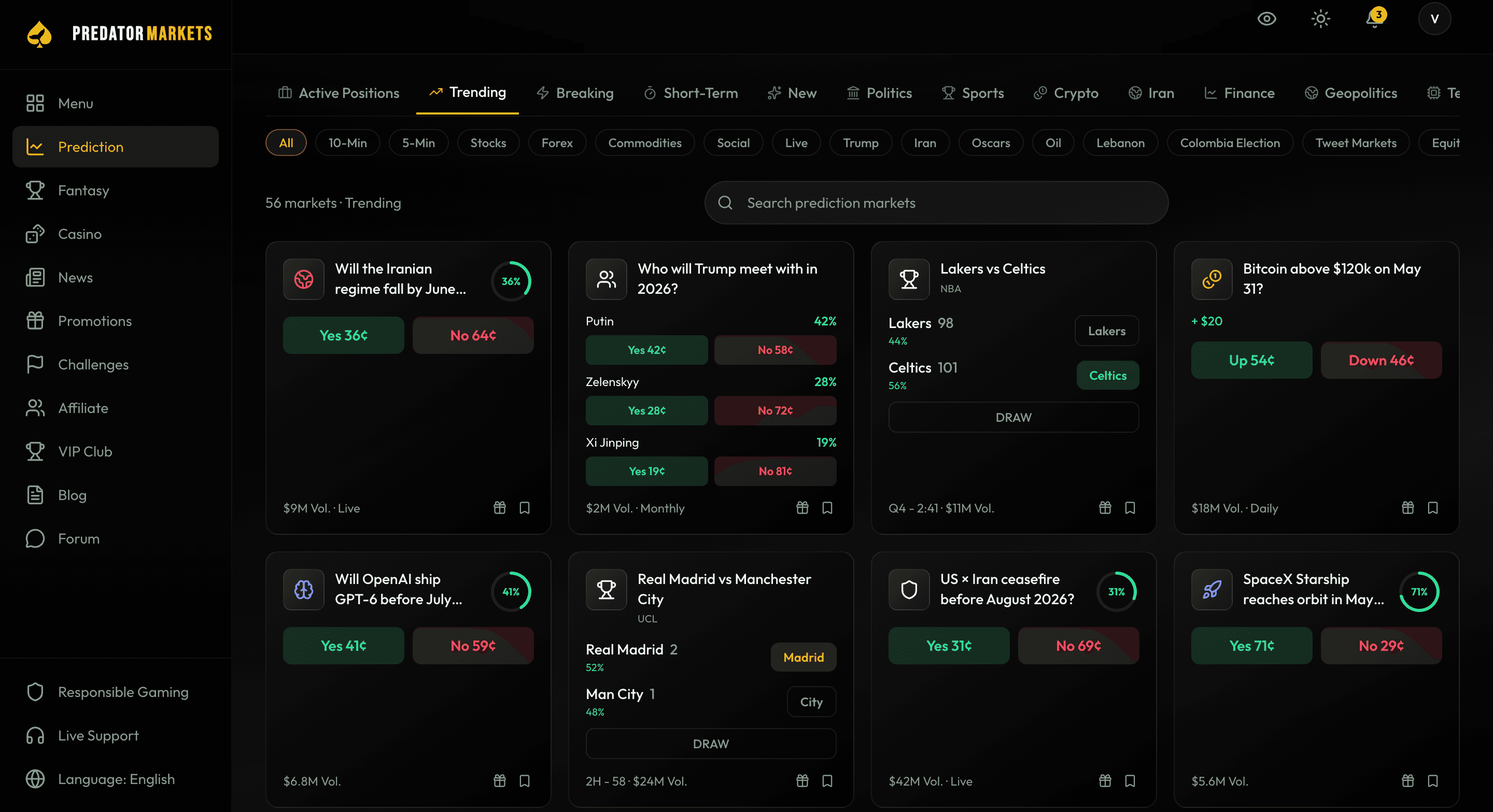
Task: Click the Live Support headset icon
Action: click(x=35, y=735)
